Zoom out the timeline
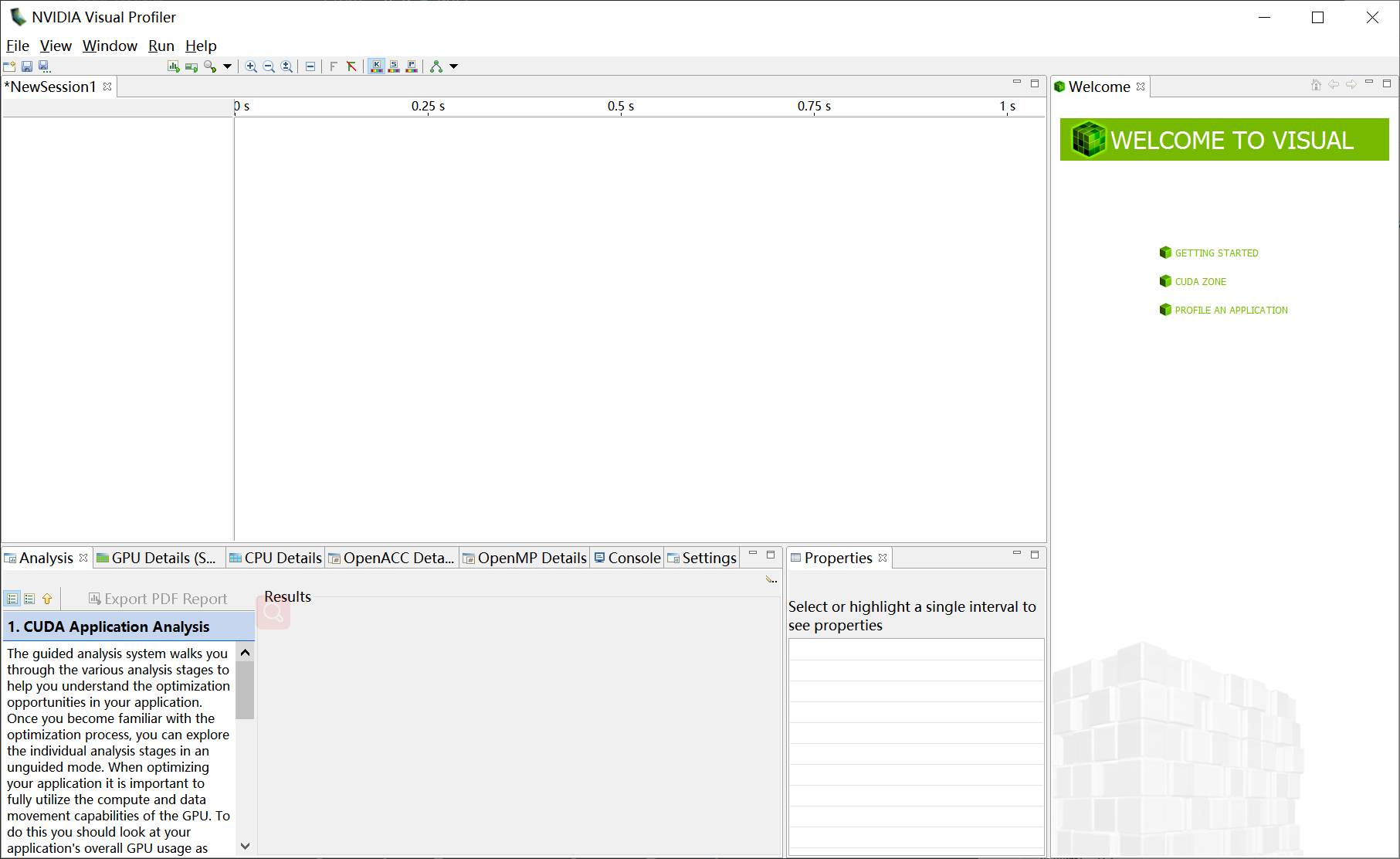This screenshot has height=859, width=1400. point(269,66)
